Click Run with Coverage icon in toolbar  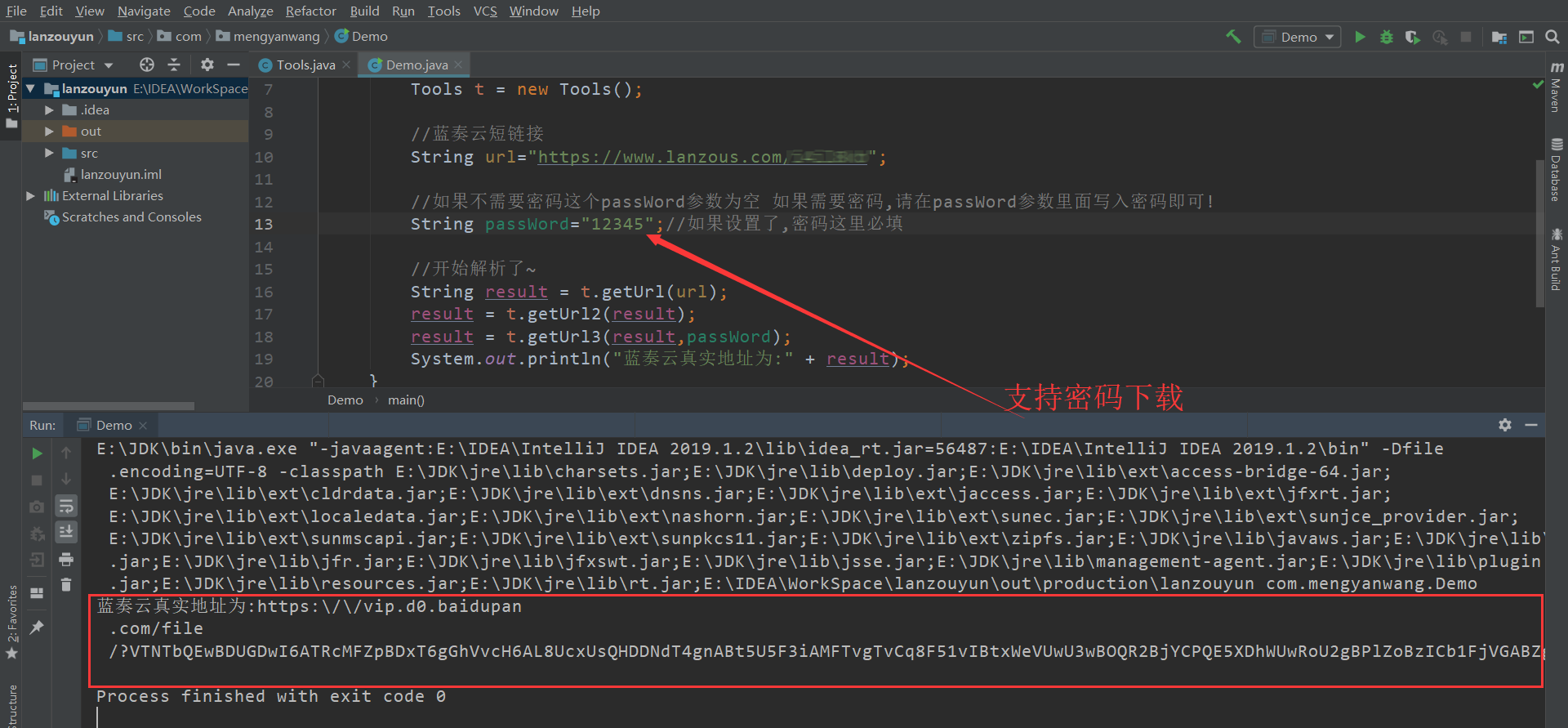point(1412,37)
